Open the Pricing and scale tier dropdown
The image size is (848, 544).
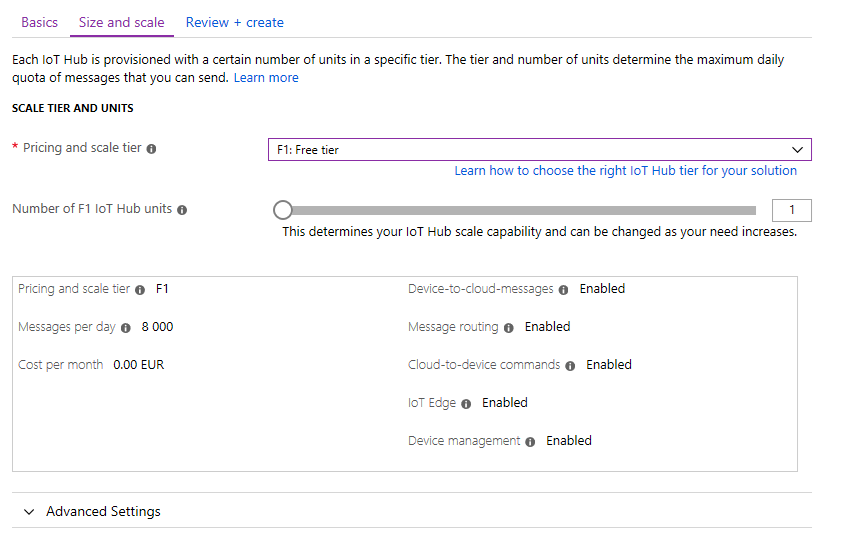(540, 150)
